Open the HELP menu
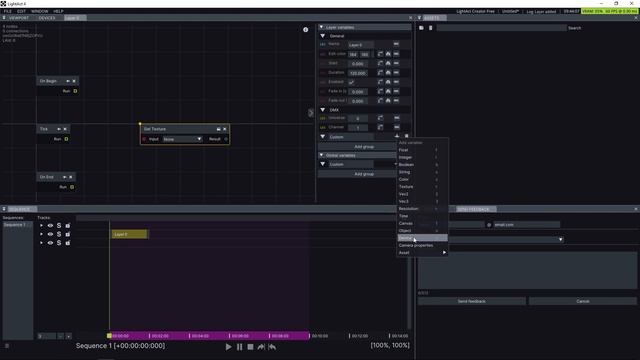 [x=58, y=11]
